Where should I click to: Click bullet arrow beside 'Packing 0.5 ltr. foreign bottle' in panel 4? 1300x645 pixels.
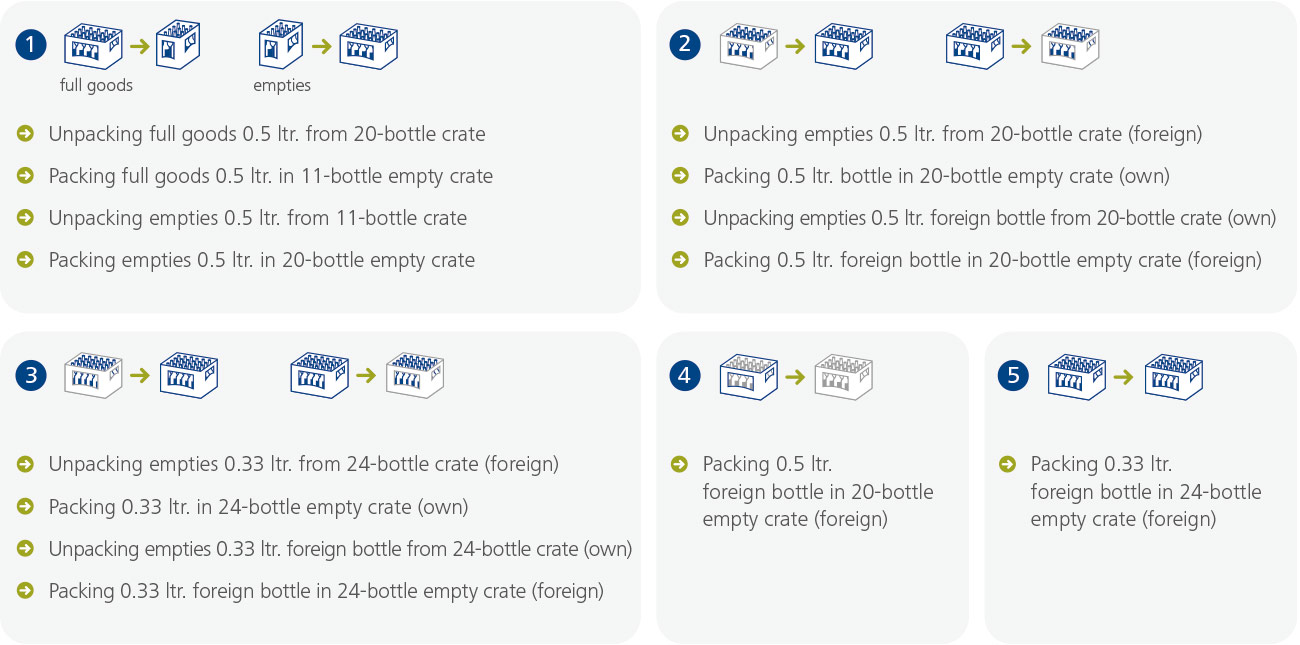coord(680,463)
